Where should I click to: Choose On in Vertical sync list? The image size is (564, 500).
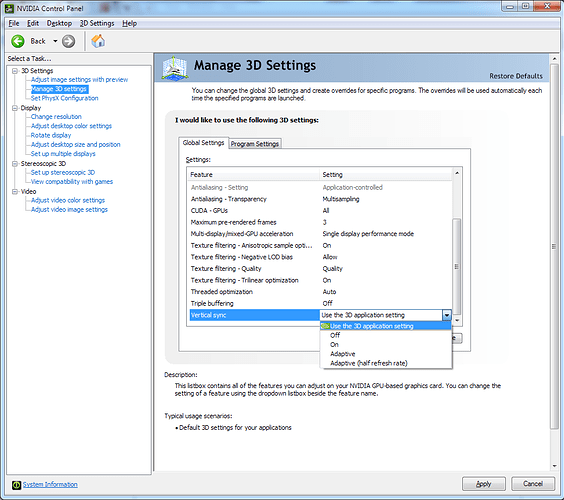pyautogui.click(x=386, y=345)
